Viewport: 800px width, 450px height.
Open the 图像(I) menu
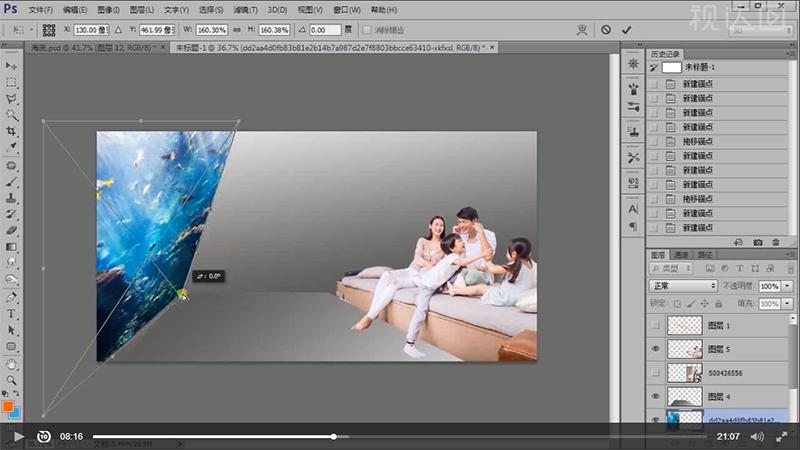[108, 10]
